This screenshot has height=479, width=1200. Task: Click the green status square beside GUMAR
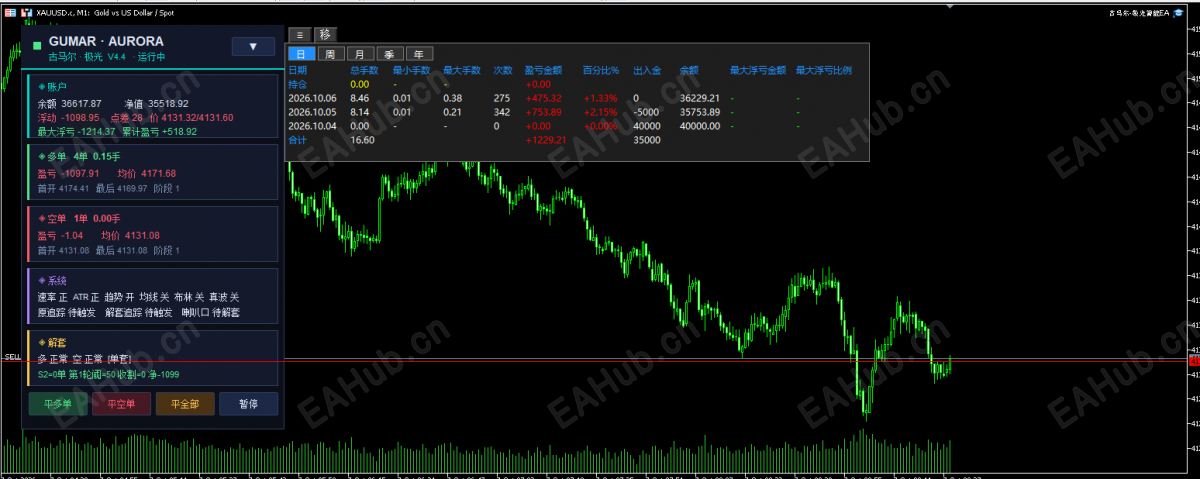click(38, 46)
